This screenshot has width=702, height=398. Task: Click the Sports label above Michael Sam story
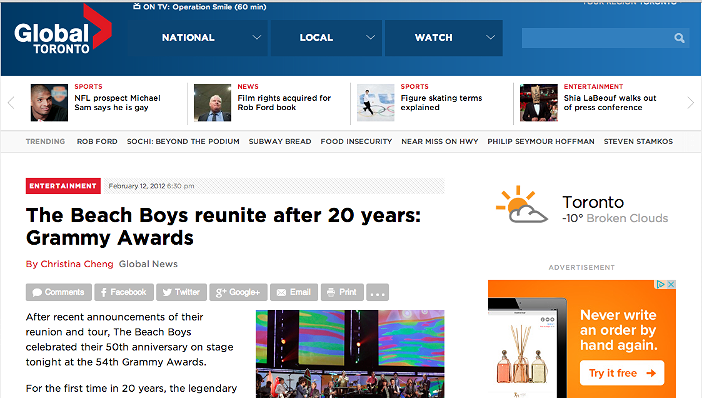(88, 86)
